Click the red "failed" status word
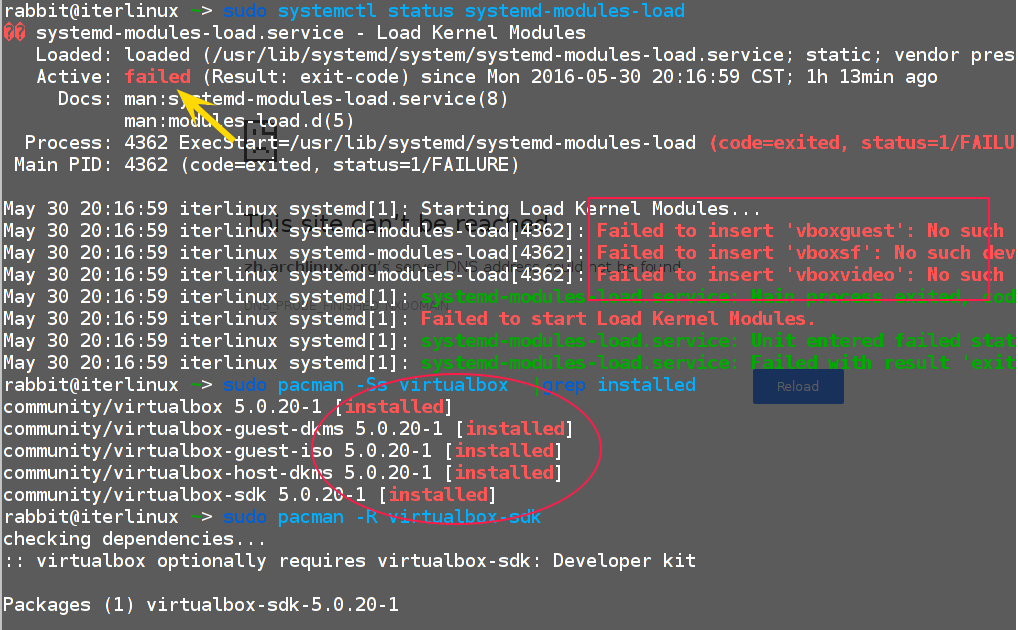The image size is (1018, 630). click(158, 77)
